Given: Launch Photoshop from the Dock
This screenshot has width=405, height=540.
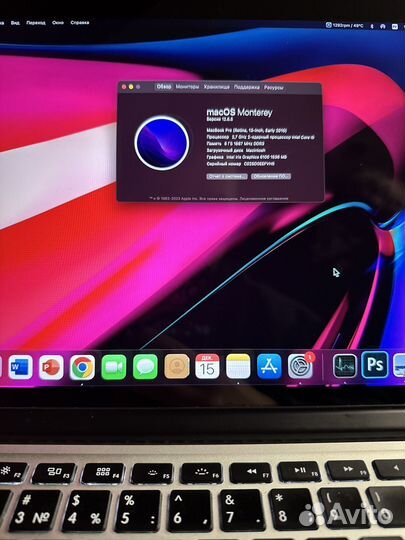Looking at the screenshot, I should pyautogui.click(x=375, y=365).
